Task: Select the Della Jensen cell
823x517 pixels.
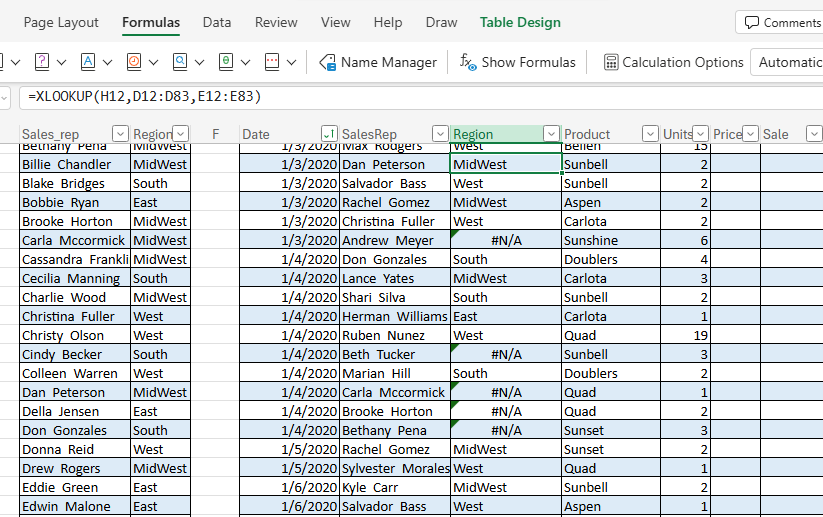Action: (x=75, y=412)
